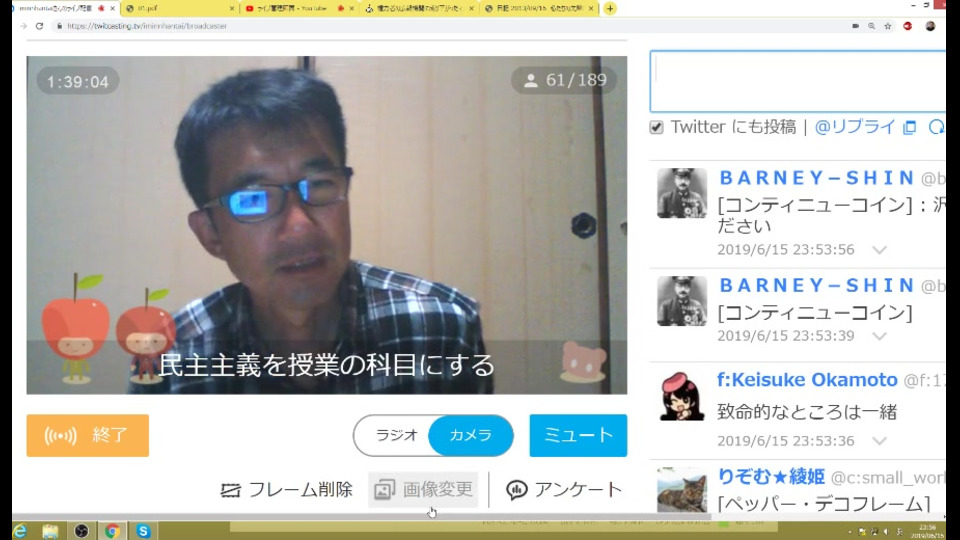Switch to the 01.pdf browser tab
Viewport: 960px width, 540px height.
(x=178, y=8)
